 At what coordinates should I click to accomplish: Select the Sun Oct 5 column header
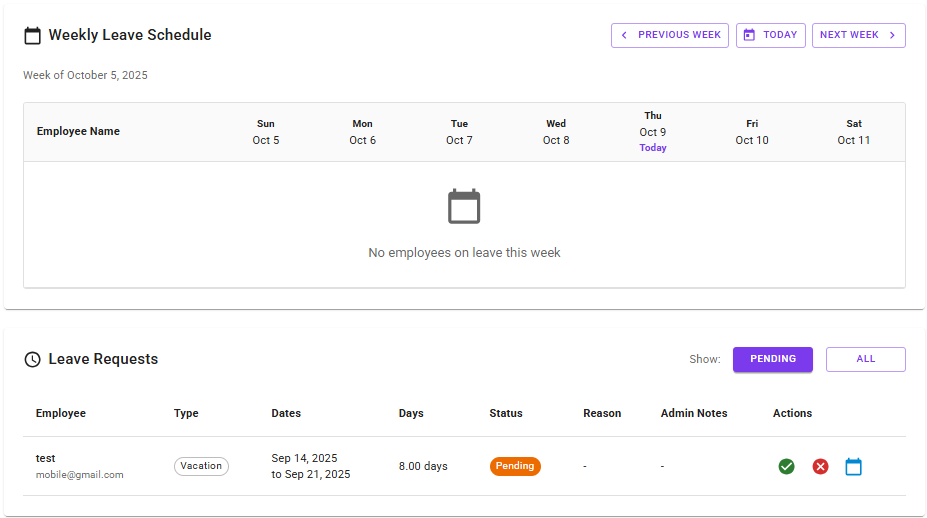(266, 132)
